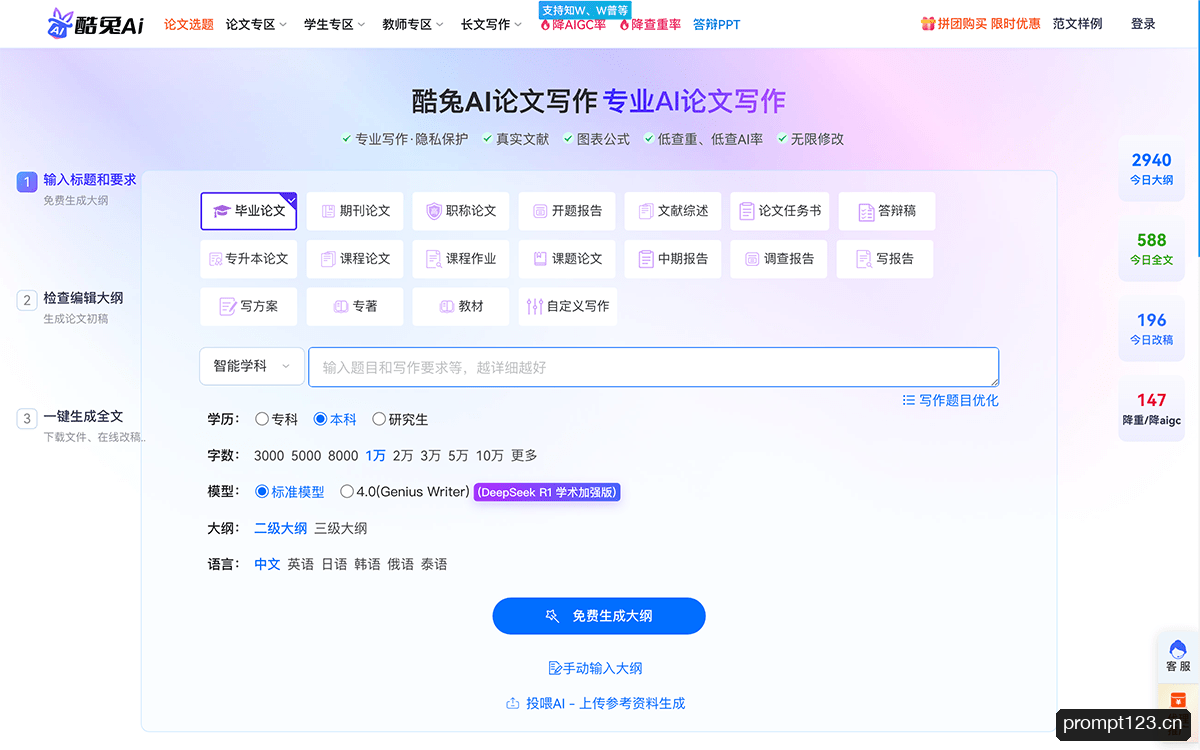The height and width of the screenshot is (750, 1200).
Task: Open the 降查重率 nav item
Action: 649,24
